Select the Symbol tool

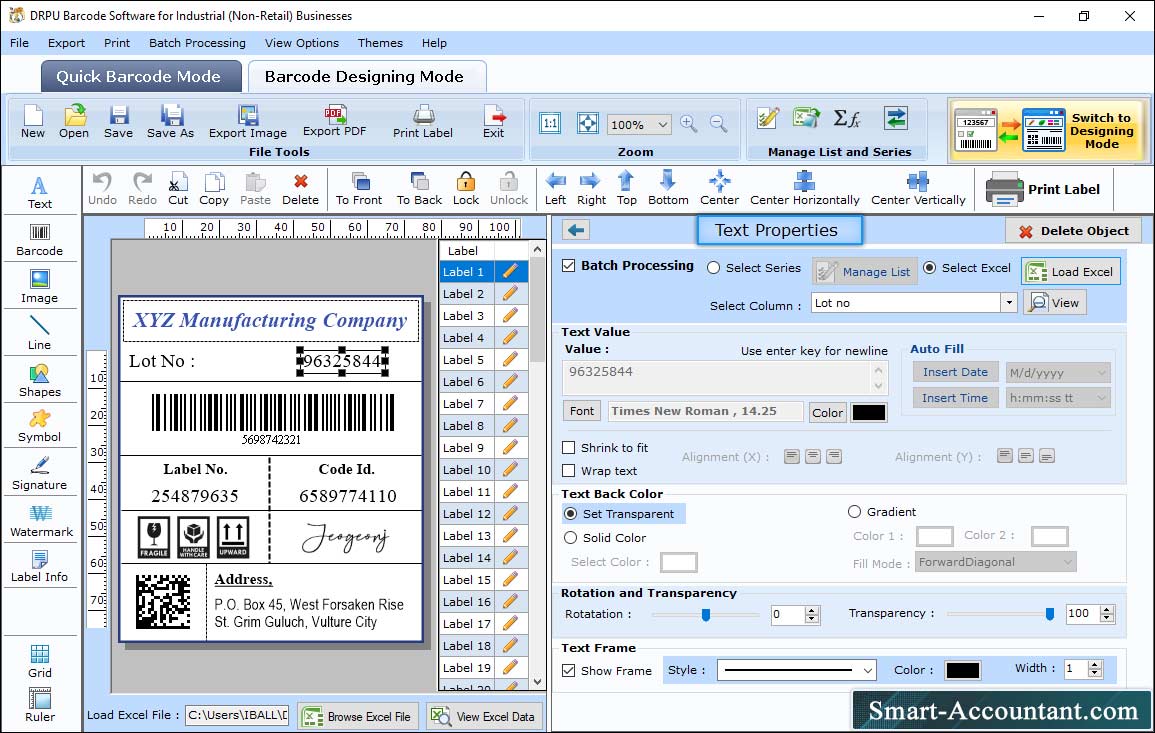coord(40,427)
